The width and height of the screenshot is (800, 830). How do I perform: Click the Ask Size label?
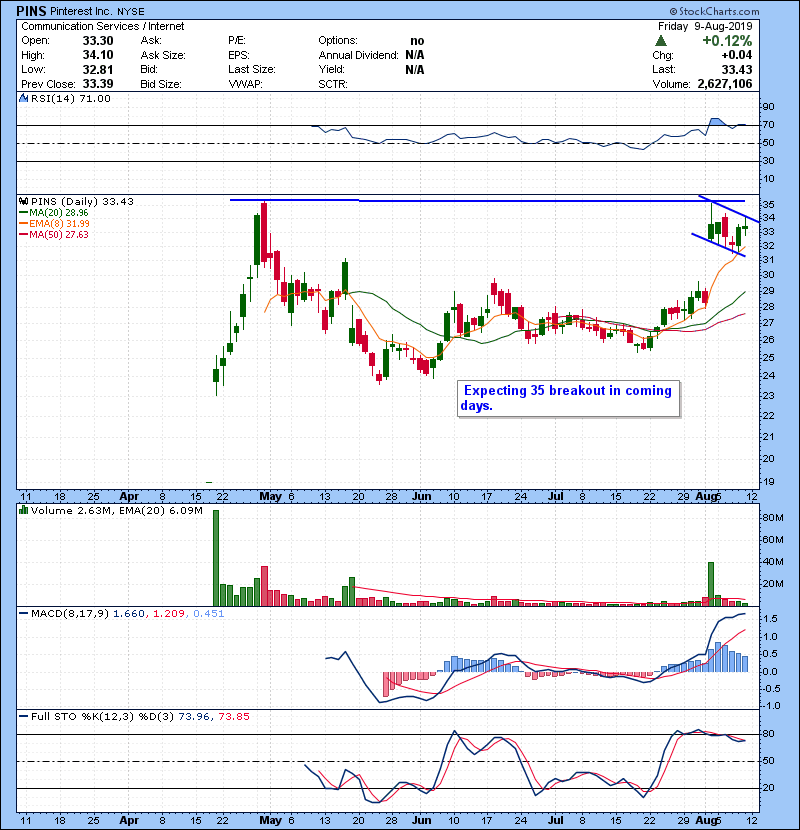[163, 55]
